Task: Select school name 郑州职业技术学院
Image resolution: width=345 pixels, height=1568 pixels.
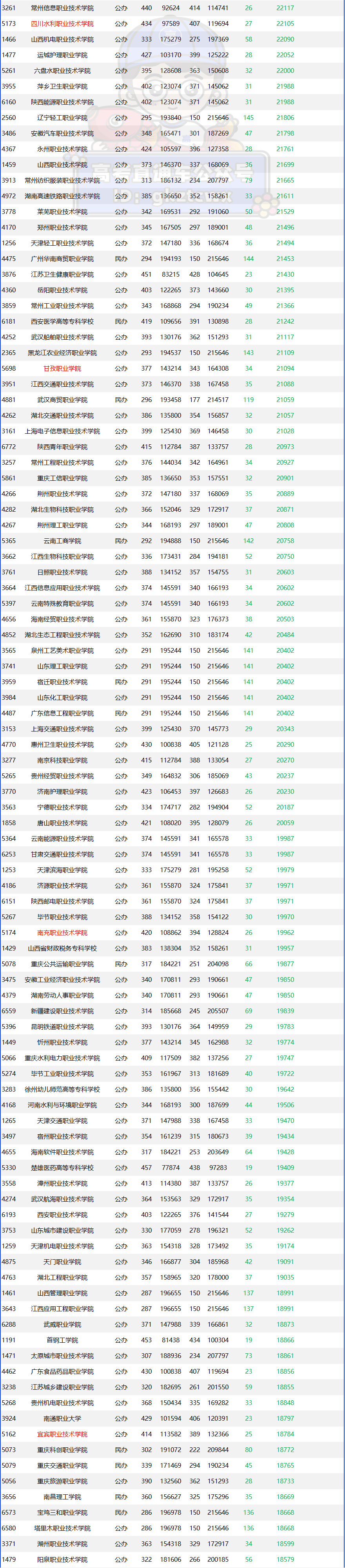Action: pos(62,227)
